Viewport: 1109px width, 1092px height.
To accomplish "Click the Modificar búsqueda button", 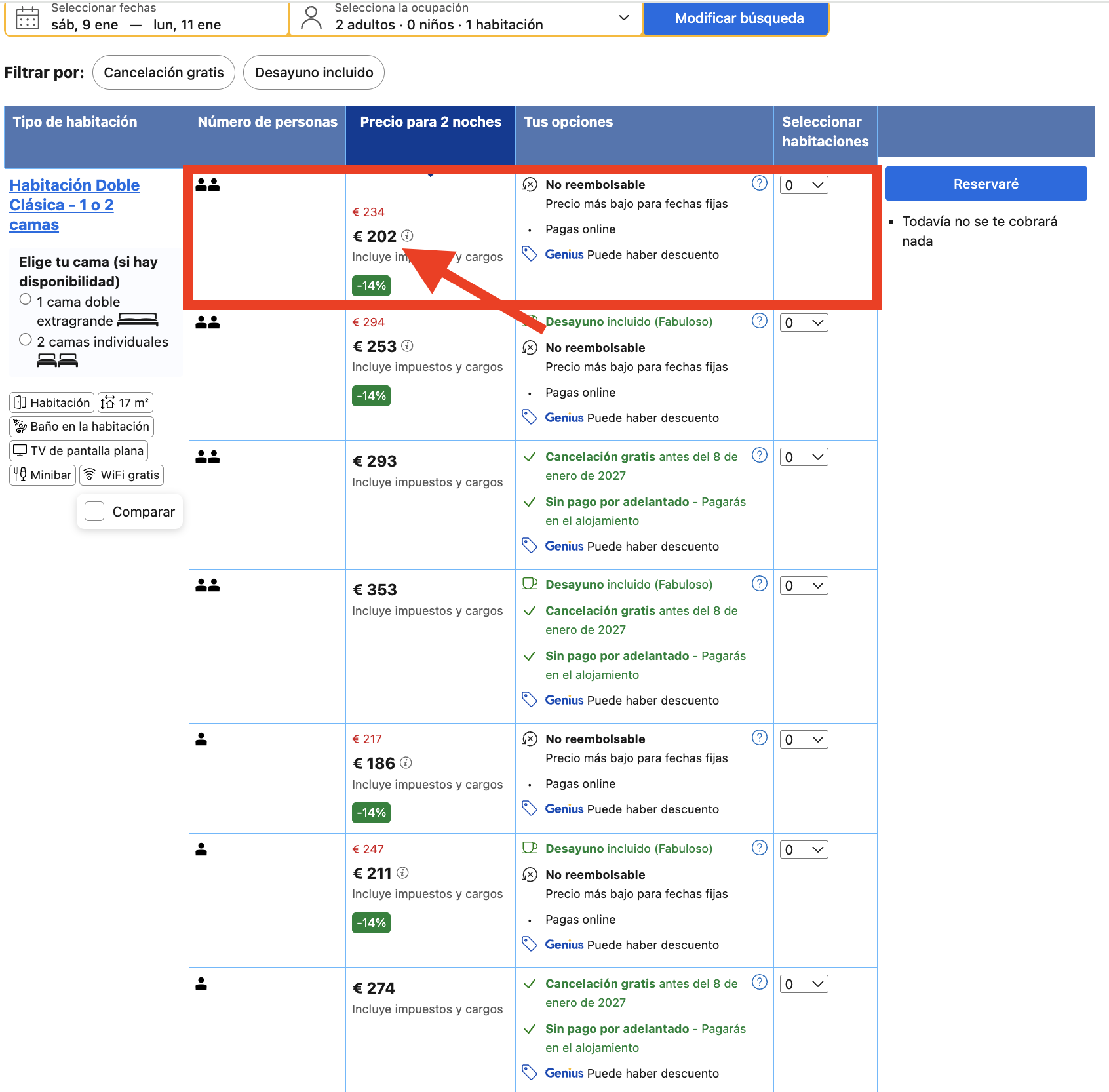I will (736, 18).
